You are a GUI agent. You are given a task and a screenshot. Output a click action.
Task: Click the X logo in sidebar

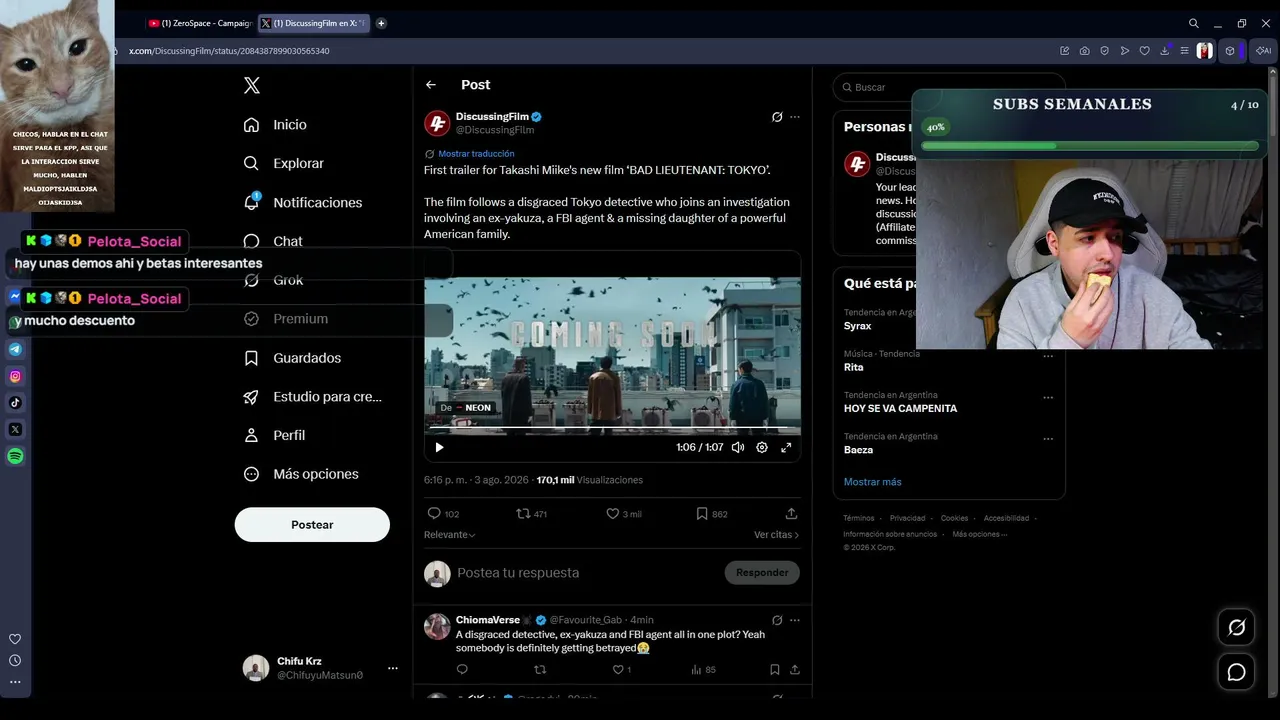pos(252,86)
